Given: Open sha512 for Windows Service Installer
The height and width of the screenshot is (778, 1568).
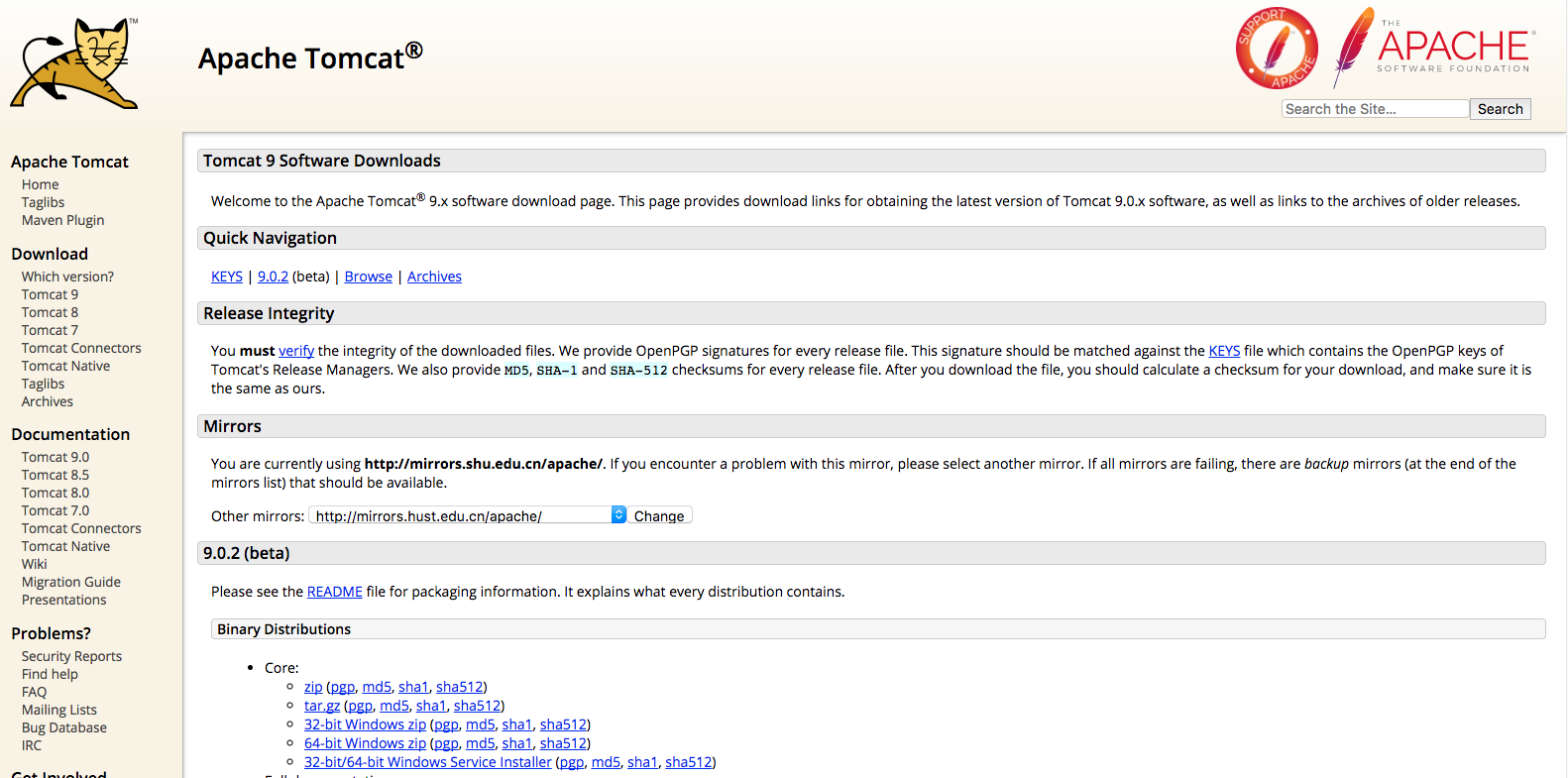Looking at the screenshot, I should [689, 762].
